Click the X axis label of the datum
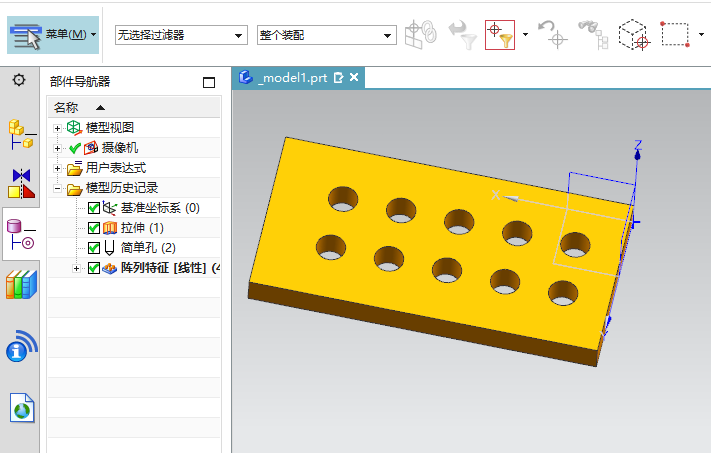The width and height of the screenshot is (711, 453). (496, 195)
